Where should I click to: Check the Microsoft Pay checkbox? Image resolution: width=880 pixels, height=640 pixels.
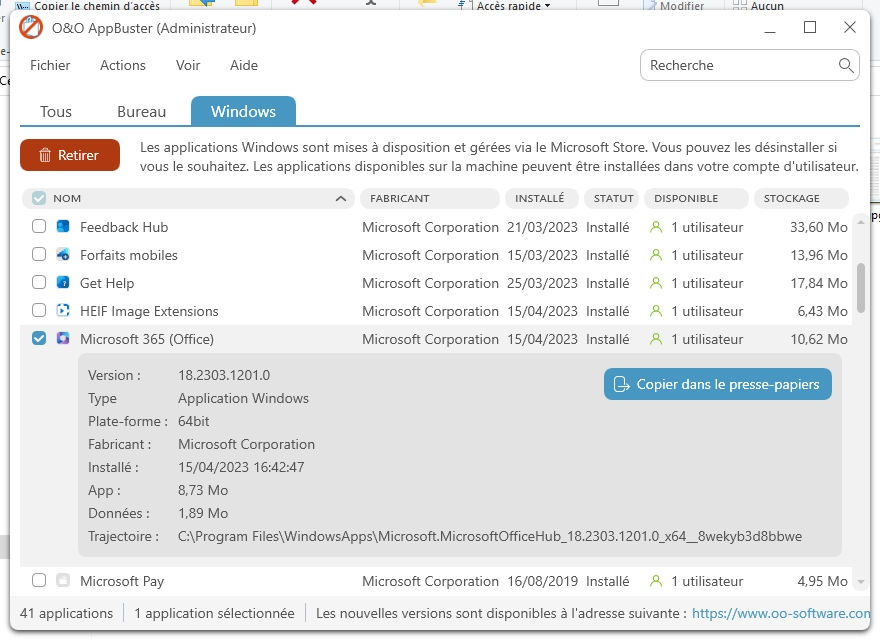(x=39, y=580)
